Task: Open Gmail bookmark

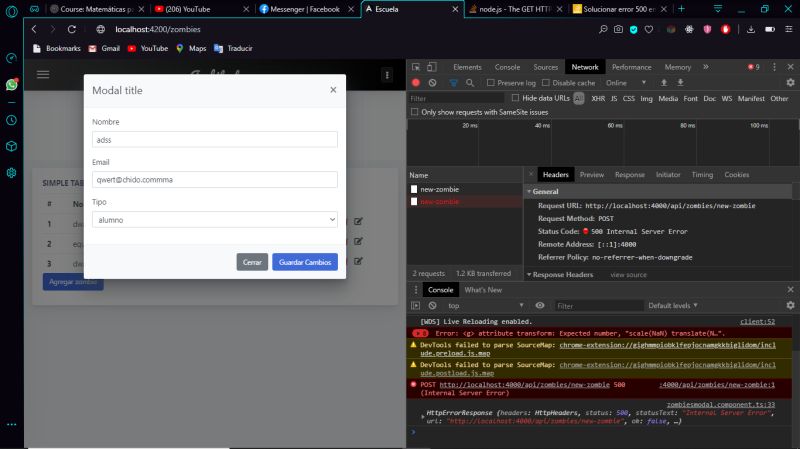Action: tap(104, 48)
